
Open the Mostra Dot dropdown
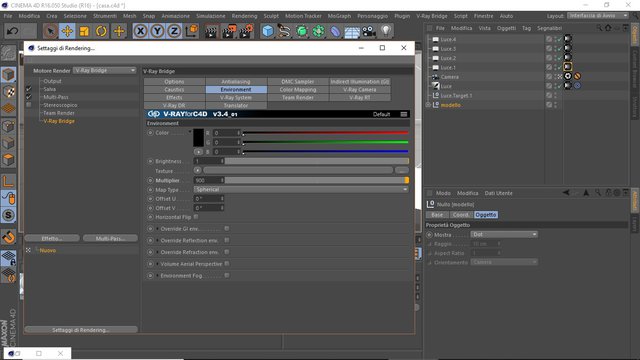(x=504, y=234)
